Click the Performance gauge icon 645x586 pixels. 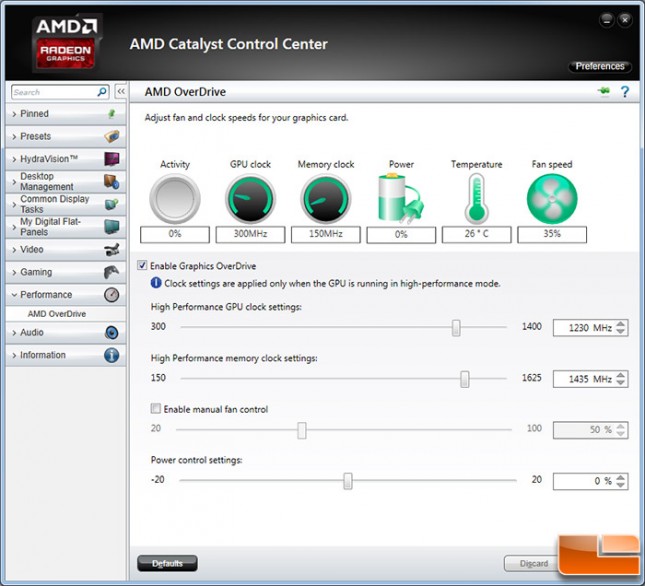pos(111,294)
